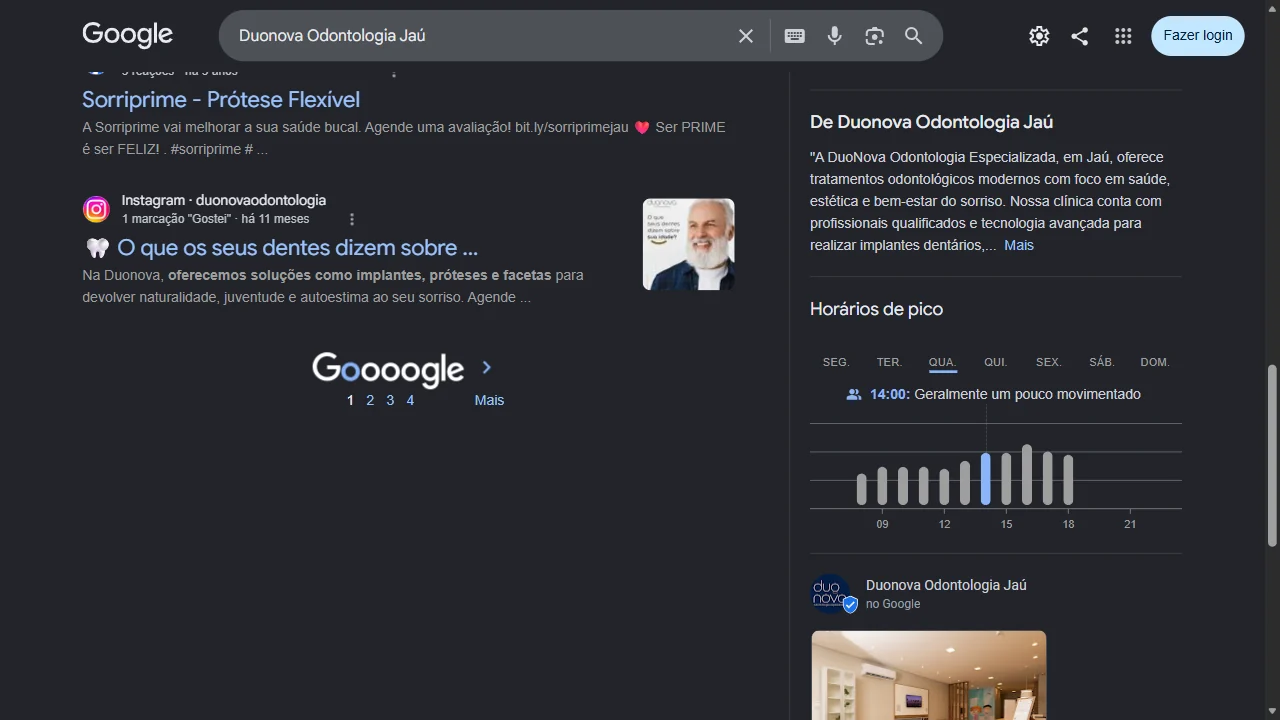This screenshot has height=720, width=1280.
Task: Select the SÁB. day tab
Action: (x=1102, y=362)
